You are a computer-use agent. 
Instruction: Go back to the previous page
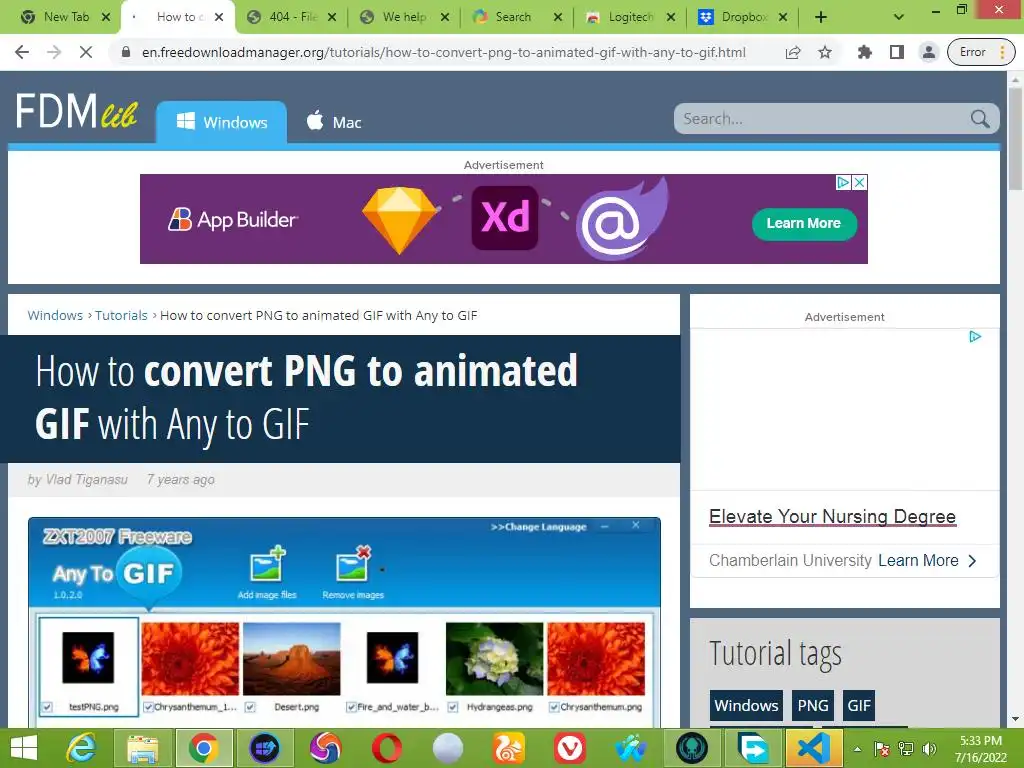click(x=22, y=52)
